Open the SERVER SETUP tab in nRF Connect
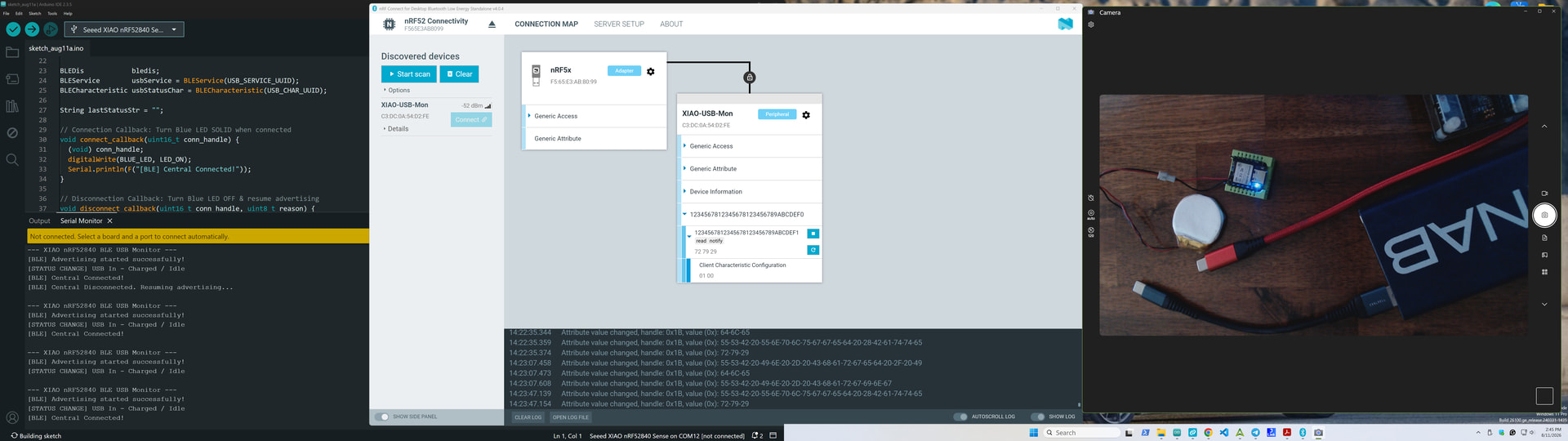 619,24
